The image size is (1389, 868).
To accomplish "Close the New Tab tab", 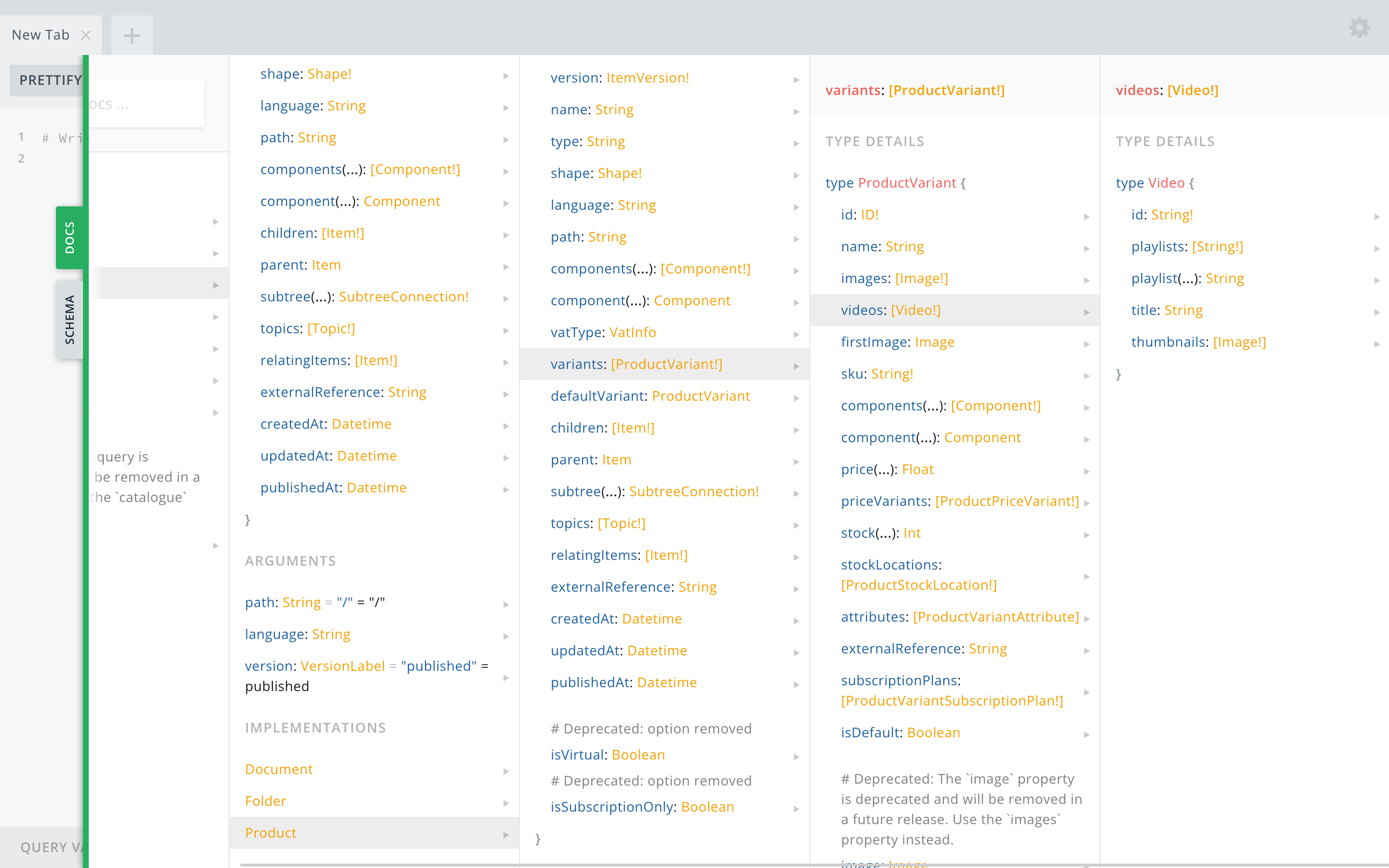I will (x=86, y=35).
